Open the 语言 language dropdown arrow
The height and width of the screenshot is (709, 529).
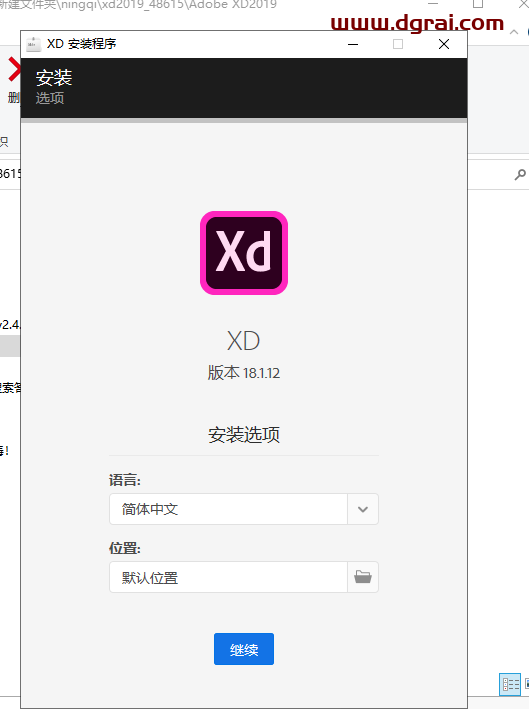(x=363, y=509)
